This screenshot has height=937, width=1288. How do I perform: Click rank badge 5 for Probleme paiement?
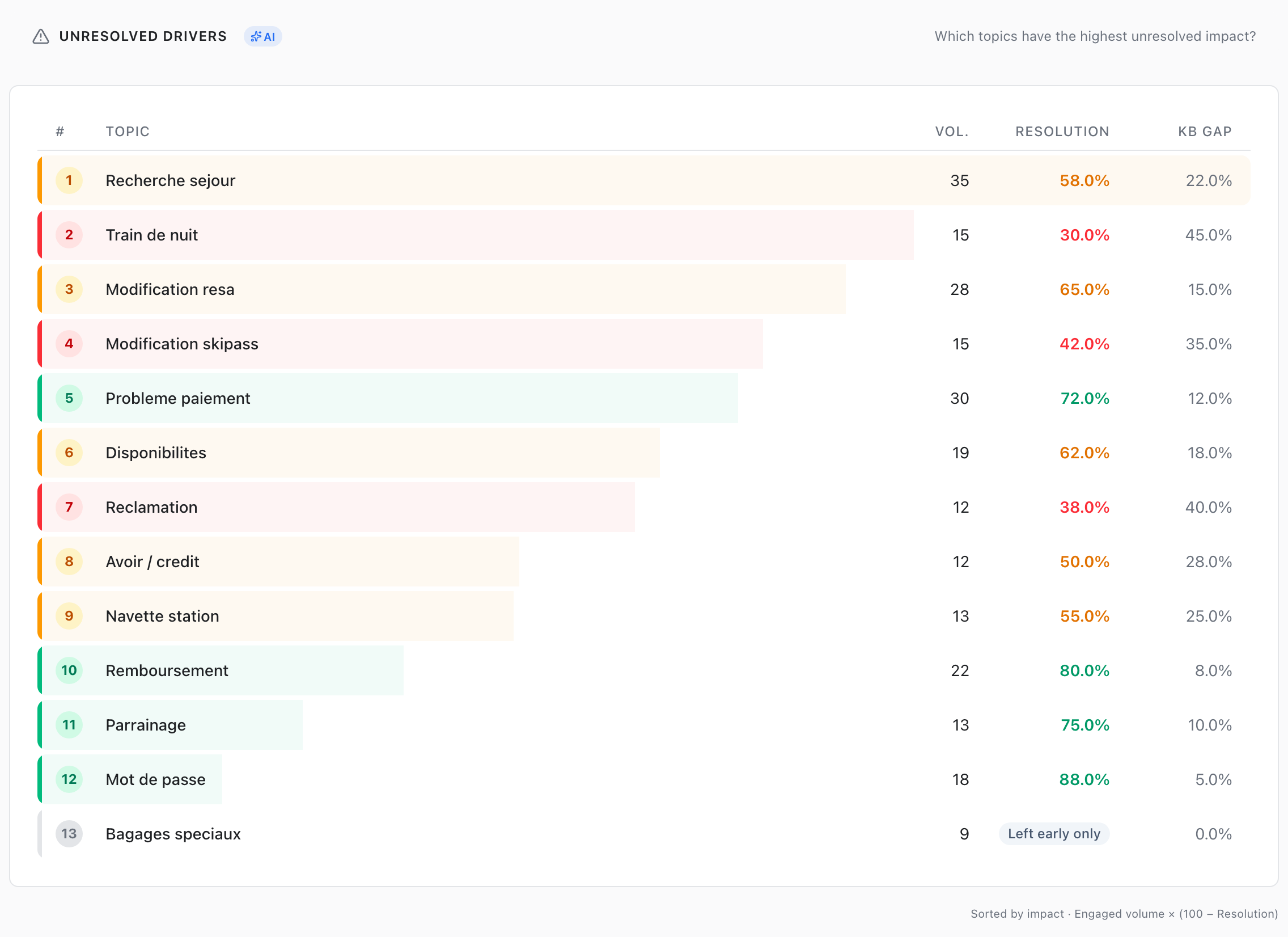click(69, 398)
